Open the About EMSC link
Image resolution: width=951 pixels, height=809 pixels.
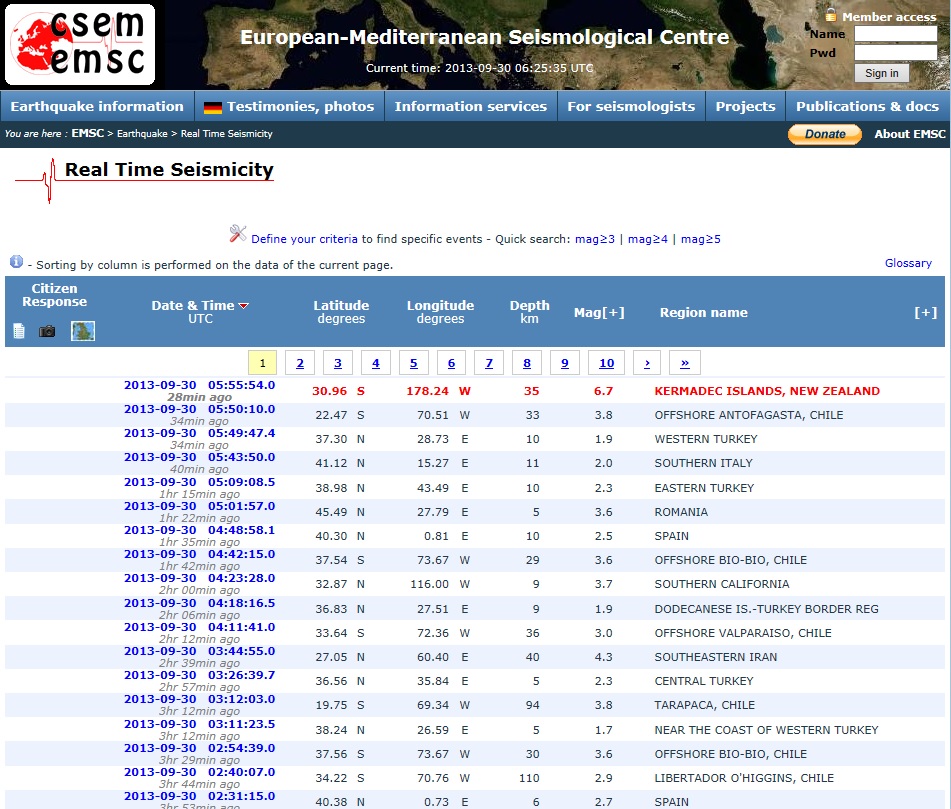click(x=910, y=134)
